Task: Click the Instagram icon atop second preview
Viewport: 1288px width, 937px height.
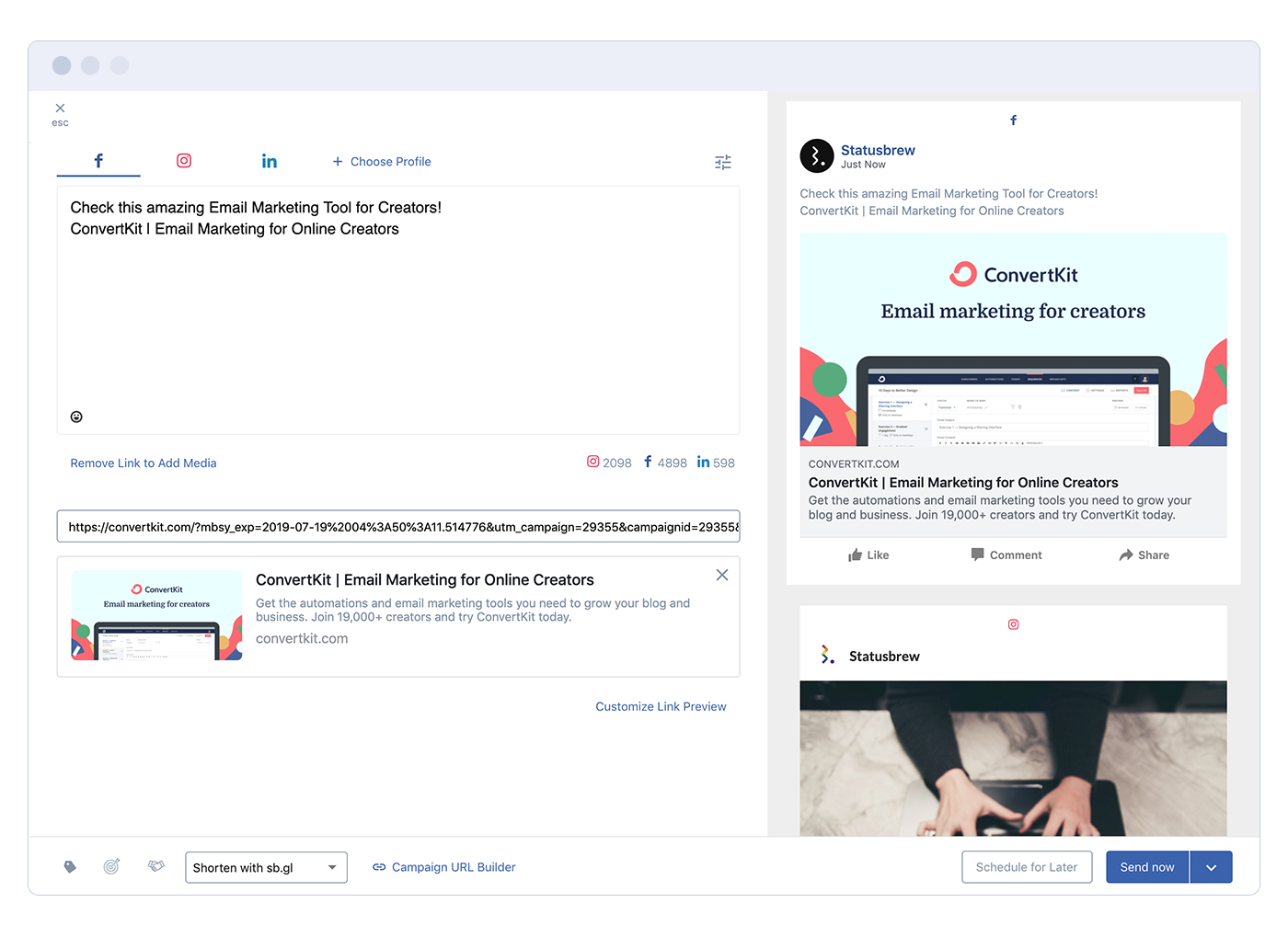Action: (1013, 624)
